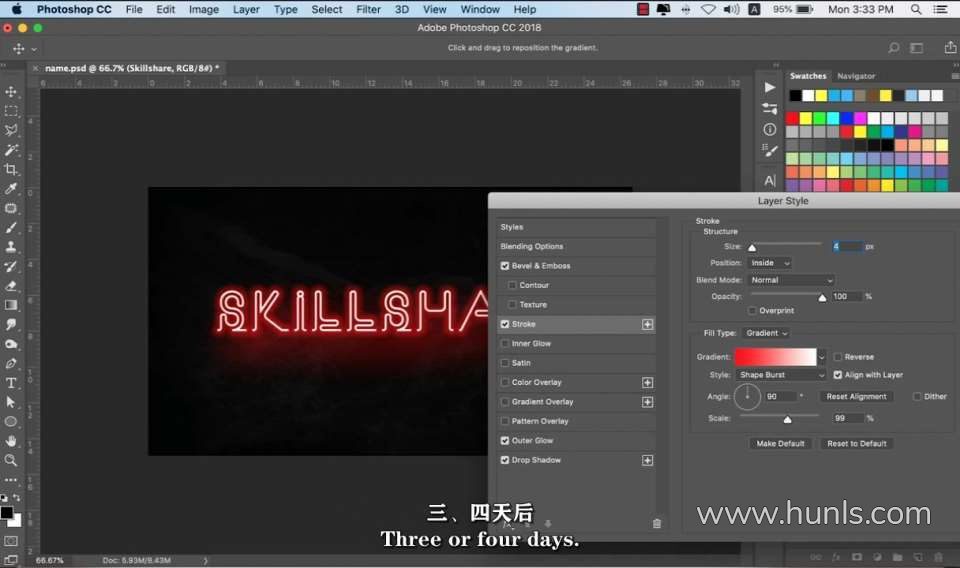Select the Ellipse shape tool
The width and height of the screenshot is (960, 568).
(11, 422)
